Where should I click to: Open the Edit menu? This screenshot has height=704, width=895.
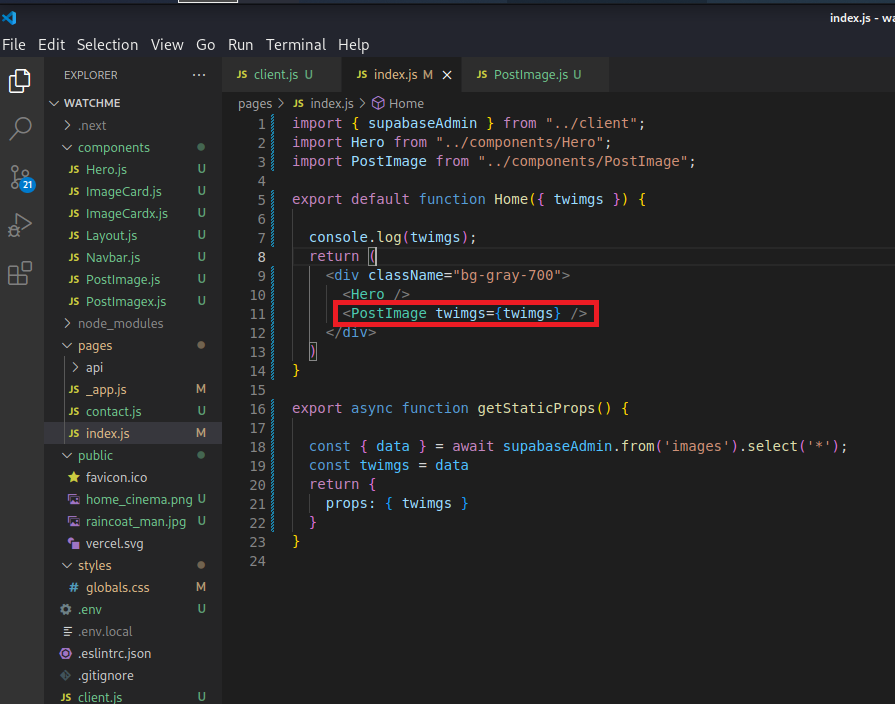coord(51,45)
